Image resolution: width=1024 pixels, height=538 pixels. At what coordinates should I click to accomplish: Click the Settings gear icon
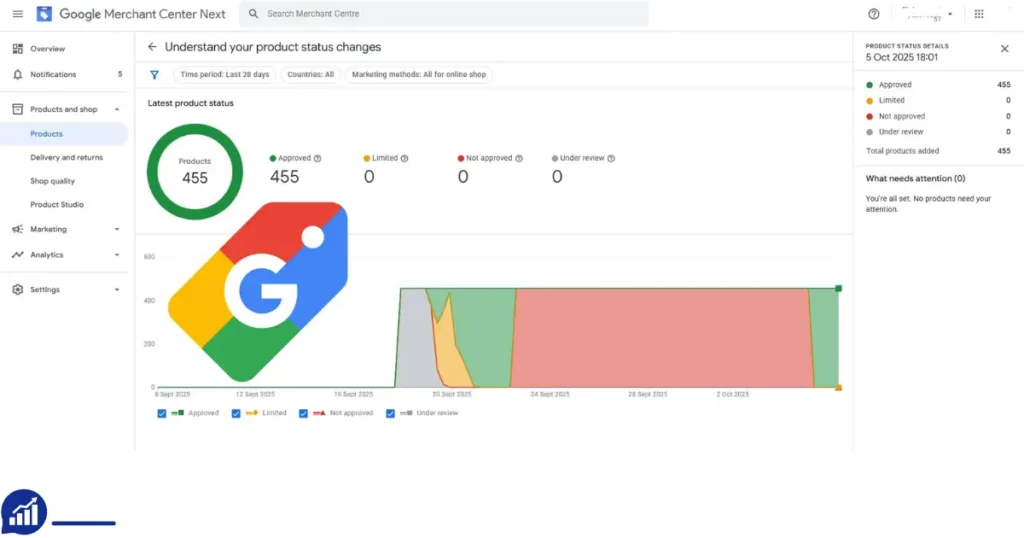[18, 289]
